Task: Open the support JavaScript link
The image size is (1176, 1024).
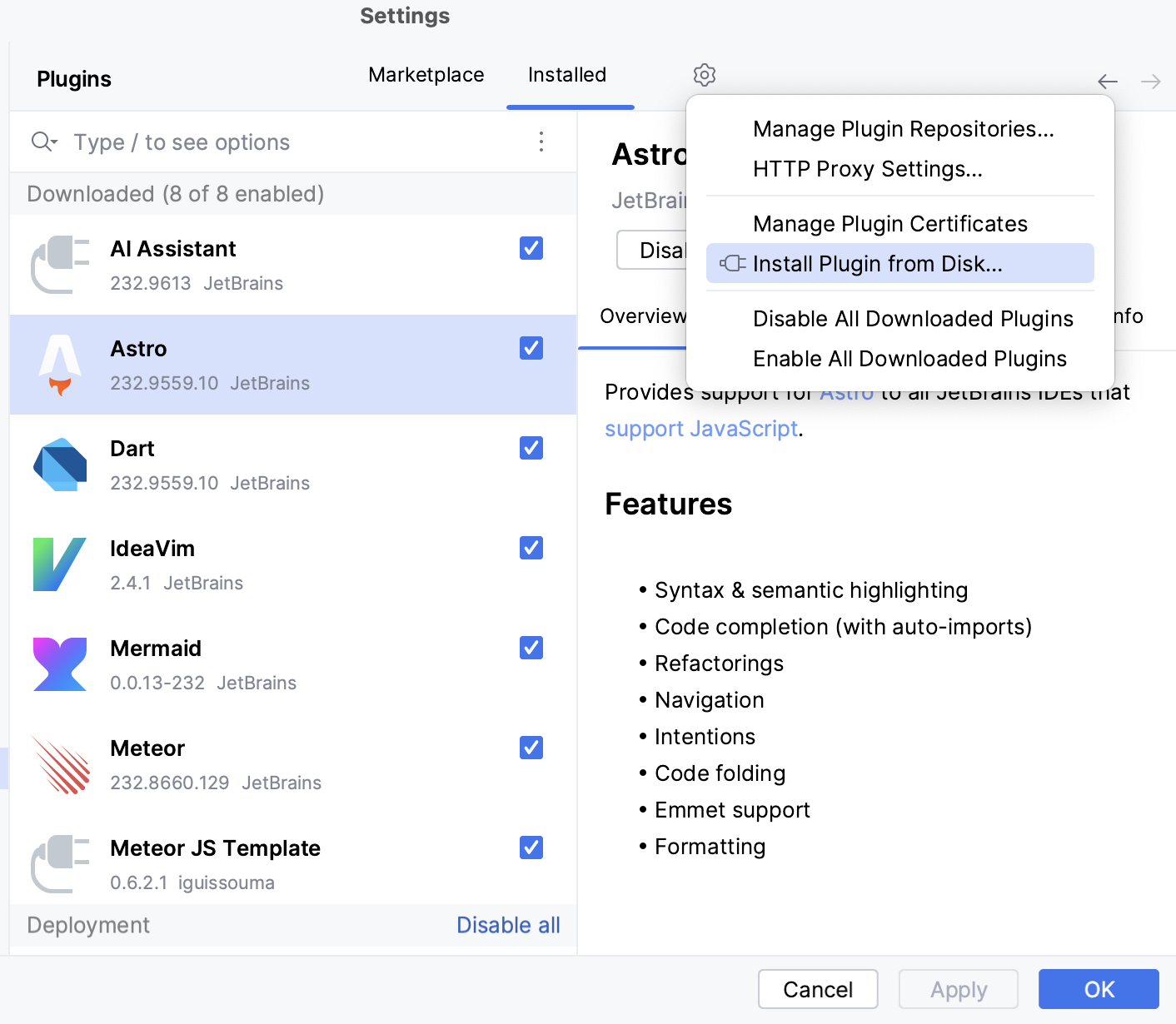Action: click(701, 429)
